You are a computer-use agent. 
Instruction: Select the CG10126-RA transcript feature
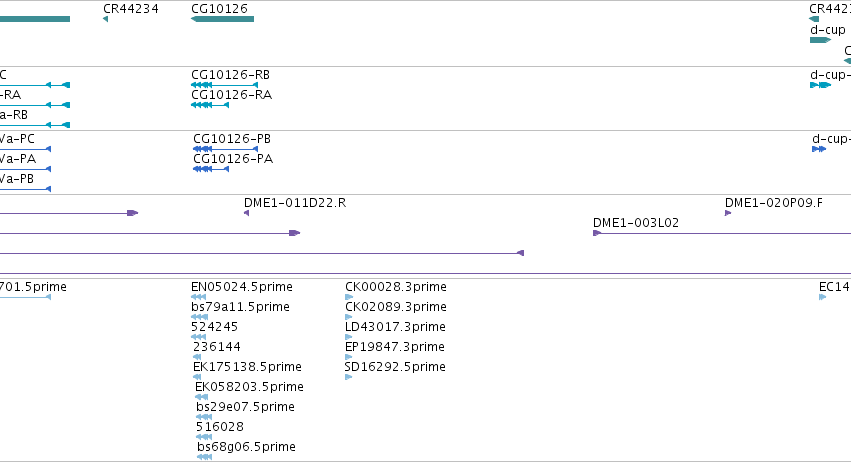click(x=210, y=105)
